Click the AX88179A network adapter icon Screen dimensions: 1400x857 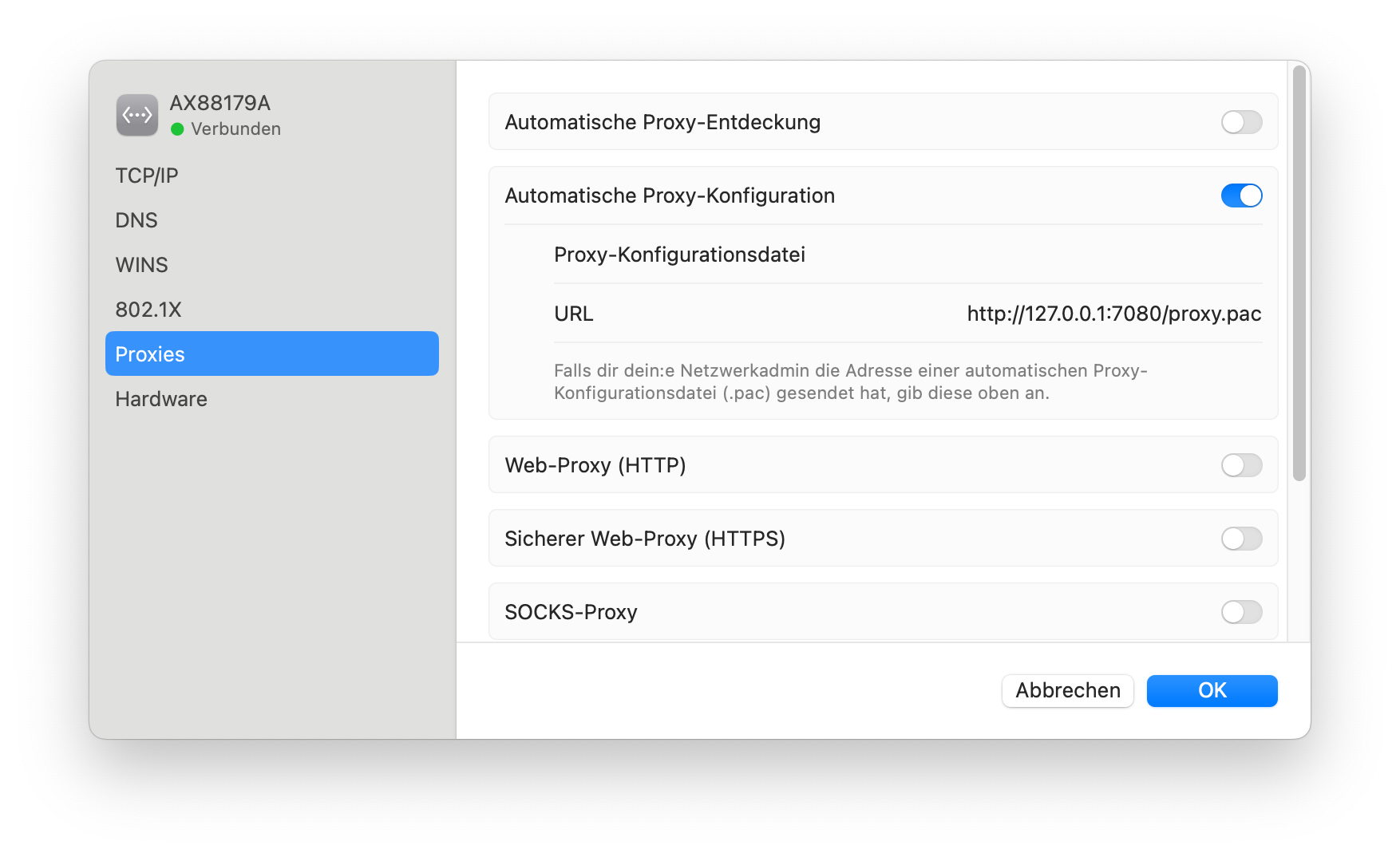coord(136,114)
